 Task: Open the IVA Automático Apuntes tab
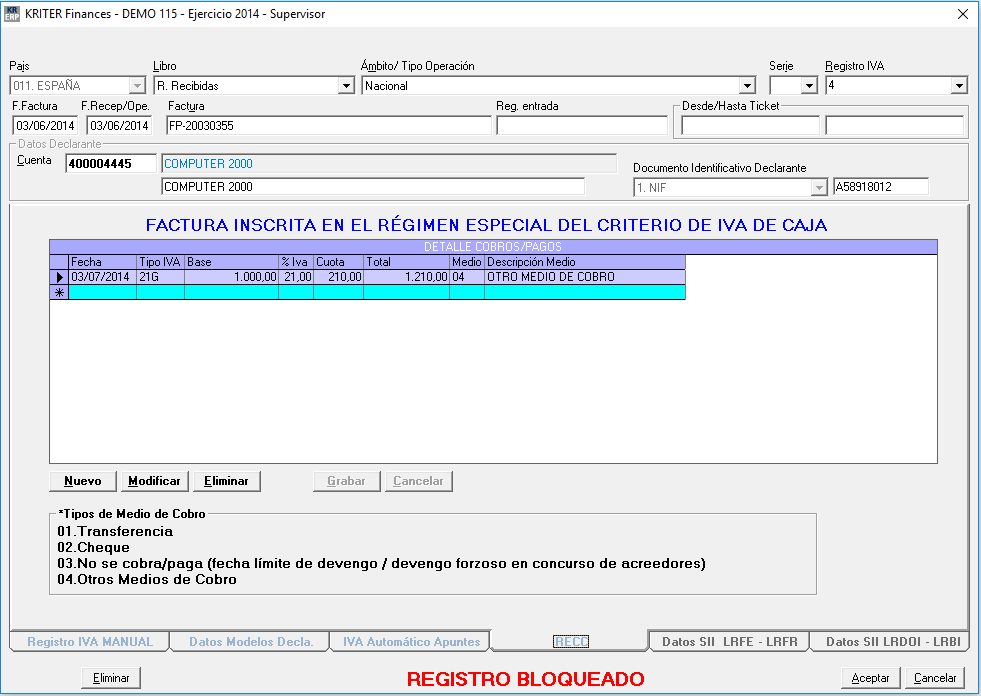[x=411, y=642]
